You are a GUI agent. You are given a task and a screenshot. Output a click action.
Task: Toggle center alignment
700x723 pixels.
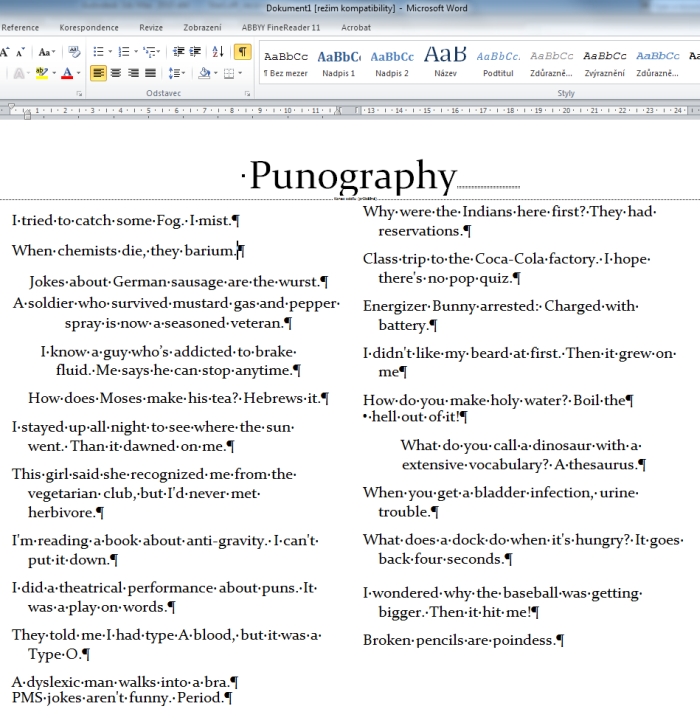pos(116,73)
